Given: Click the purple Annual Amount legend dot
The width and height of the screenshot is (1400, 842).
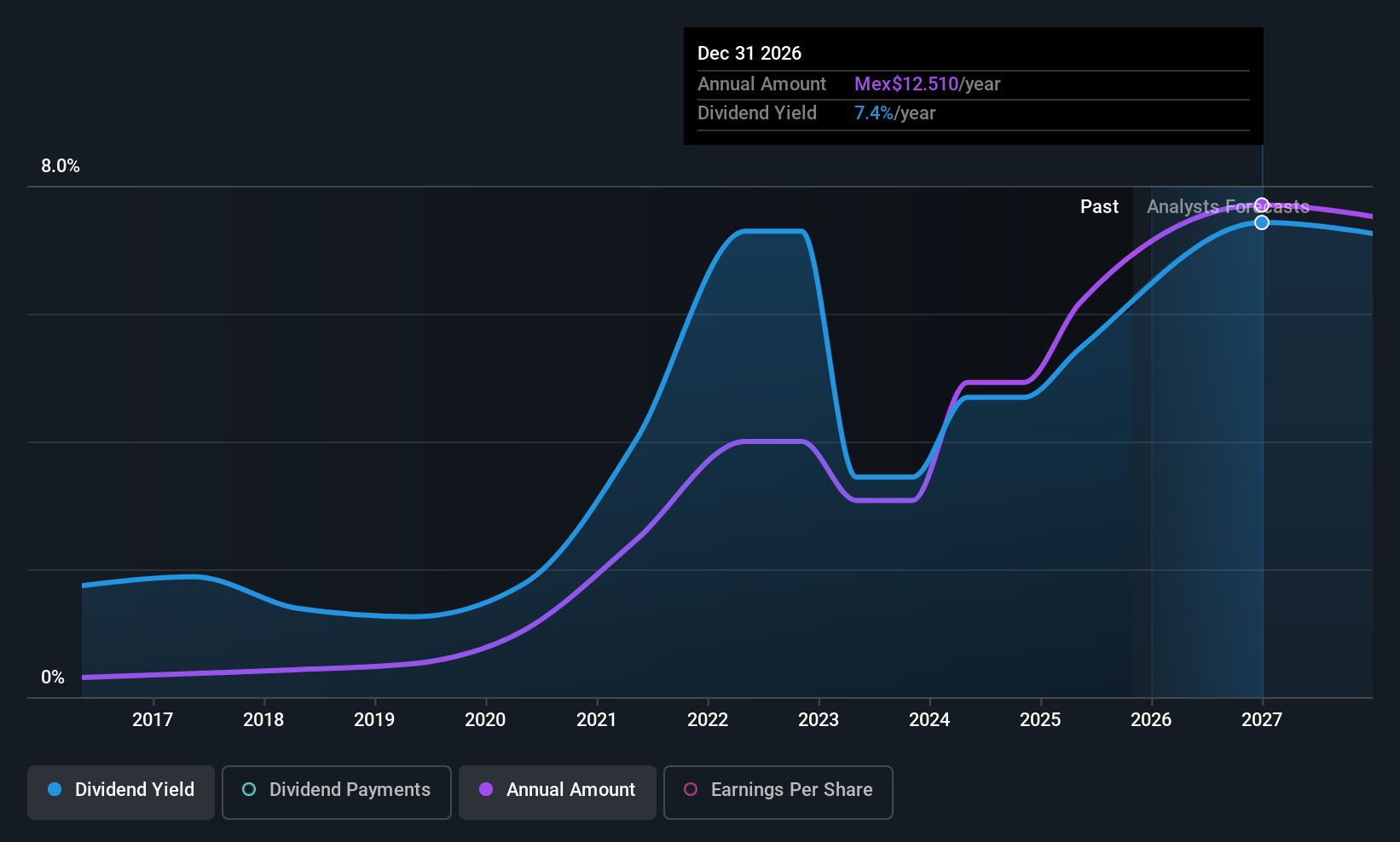Looking at the screenshot, I should pos(486,789).
